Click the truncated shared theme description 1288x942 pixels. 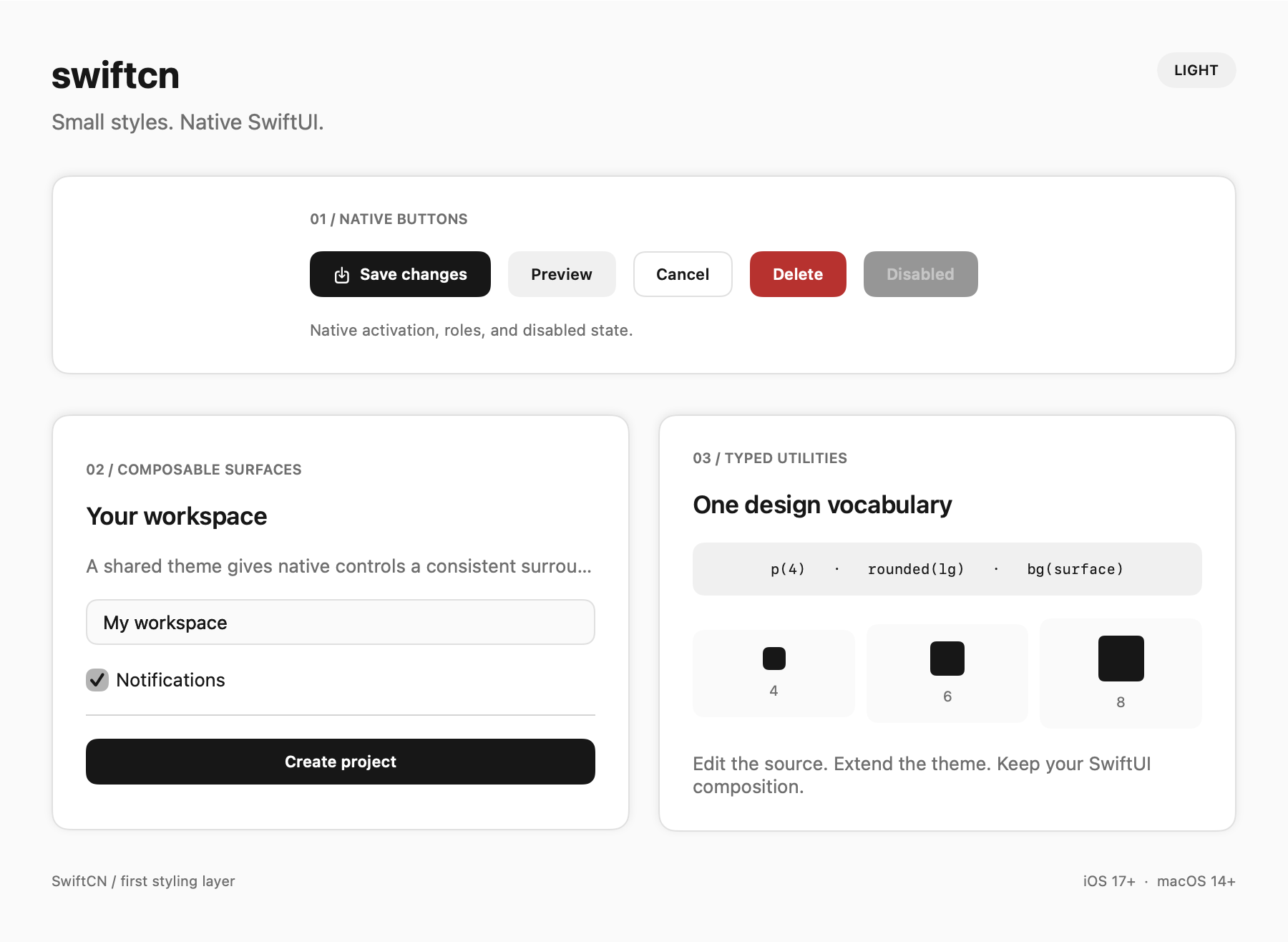point(339,566)
